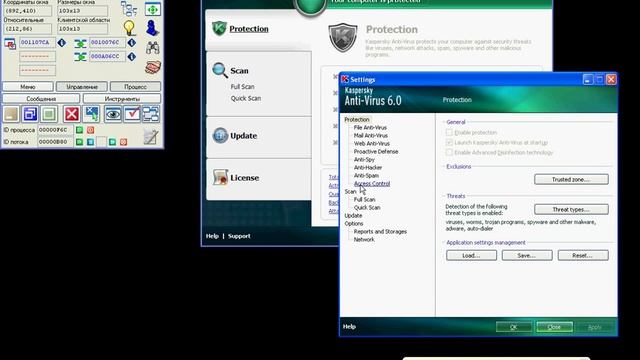Click the tan minimize-window toolbar icon
This screenshot has width=640, height=360.
[x=11, y=114]
